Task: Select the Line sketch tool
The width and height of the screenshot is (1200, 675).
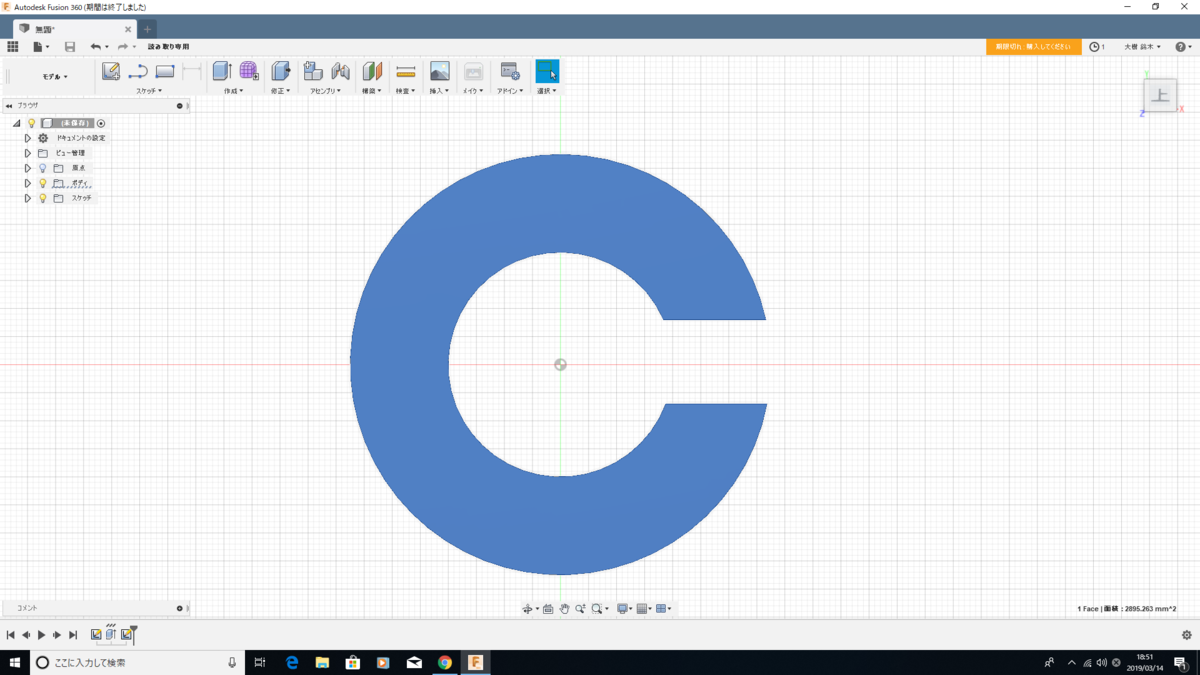Action: coord(138,71)
